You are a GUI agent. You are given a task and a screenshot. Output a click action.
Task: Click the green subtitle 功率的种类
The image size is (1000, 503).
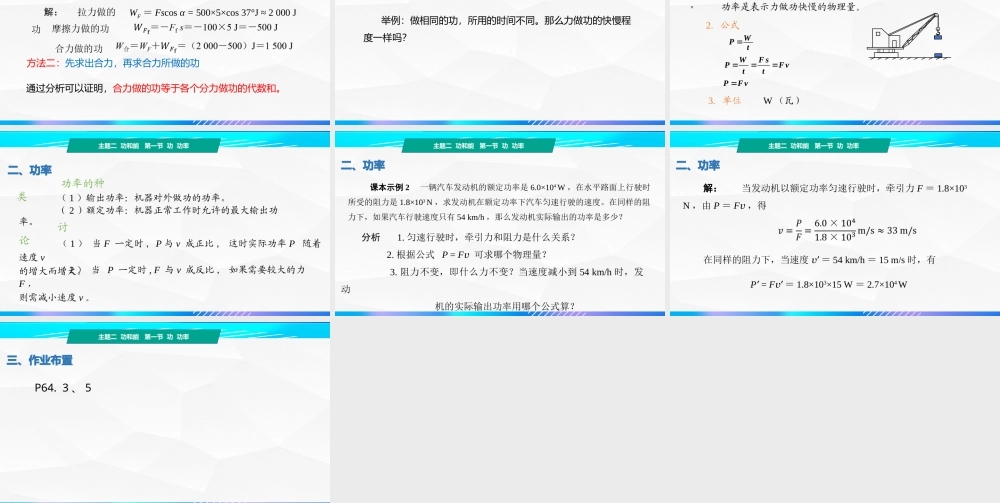click(x=83, y=183)
